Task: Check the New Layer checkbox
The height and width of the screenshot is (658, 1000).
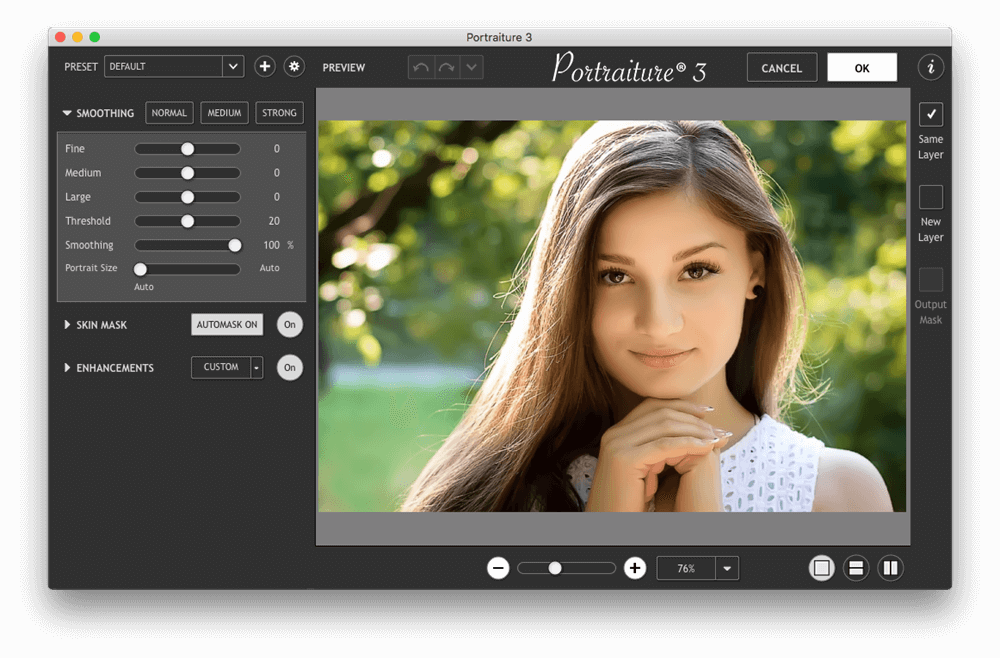Action: [930, 197]
